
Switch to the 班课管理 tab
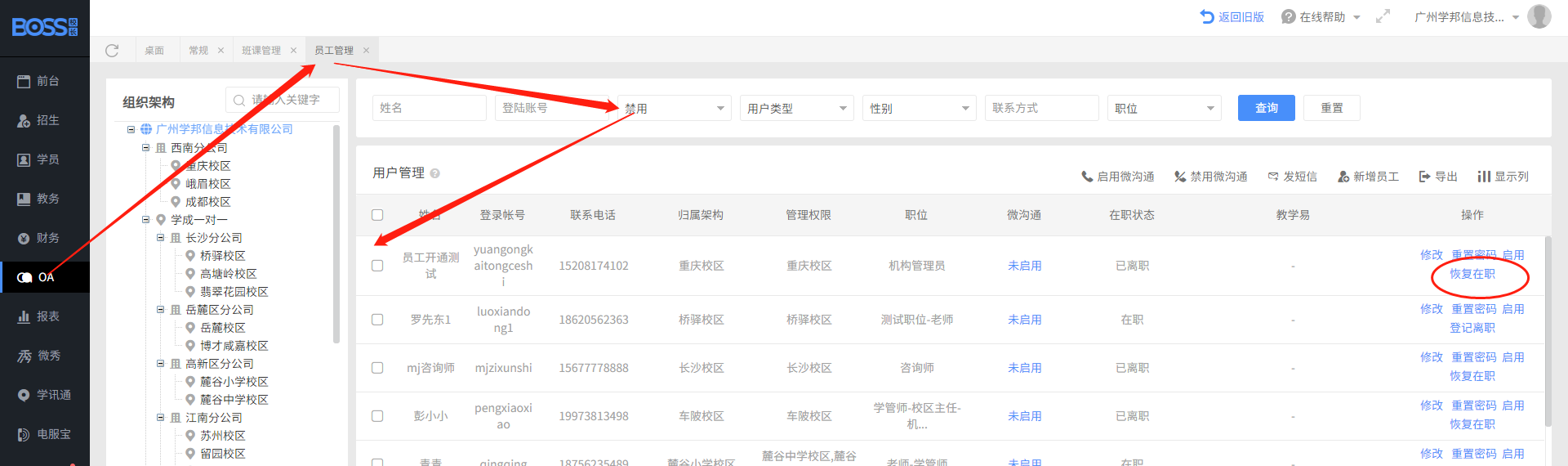tap(261, 51)
